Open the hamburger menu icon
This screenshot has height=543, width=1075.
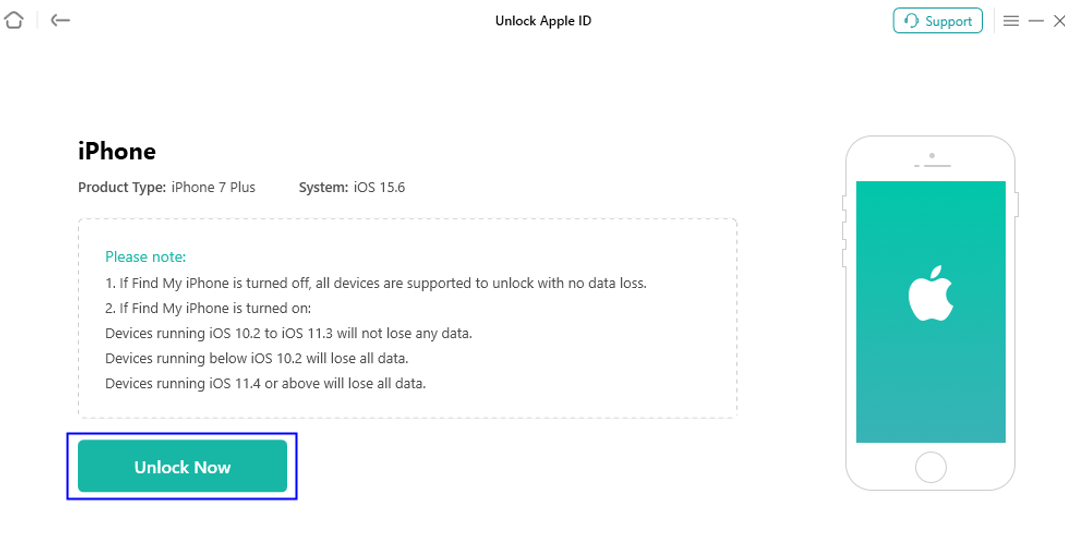coord(1011,21)
